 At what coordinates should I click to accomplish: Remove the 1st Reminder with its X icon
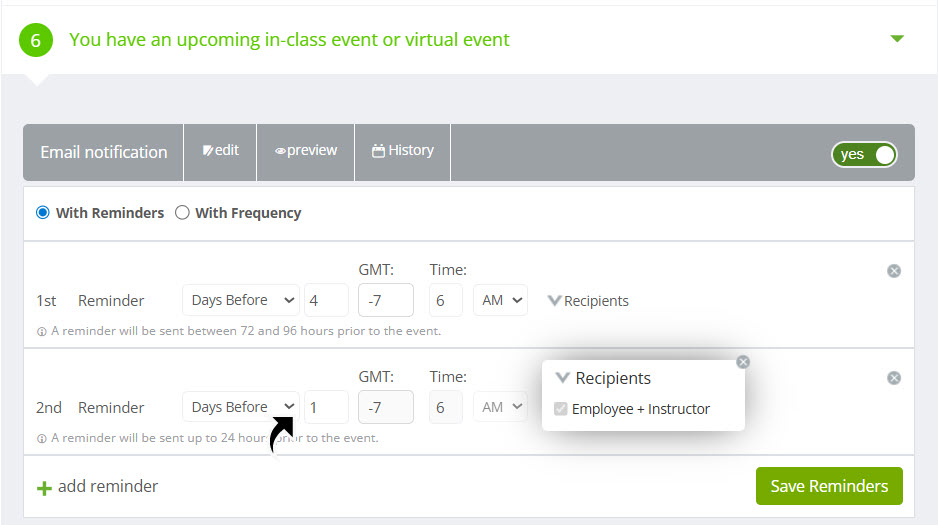click(x=894, y=271)
